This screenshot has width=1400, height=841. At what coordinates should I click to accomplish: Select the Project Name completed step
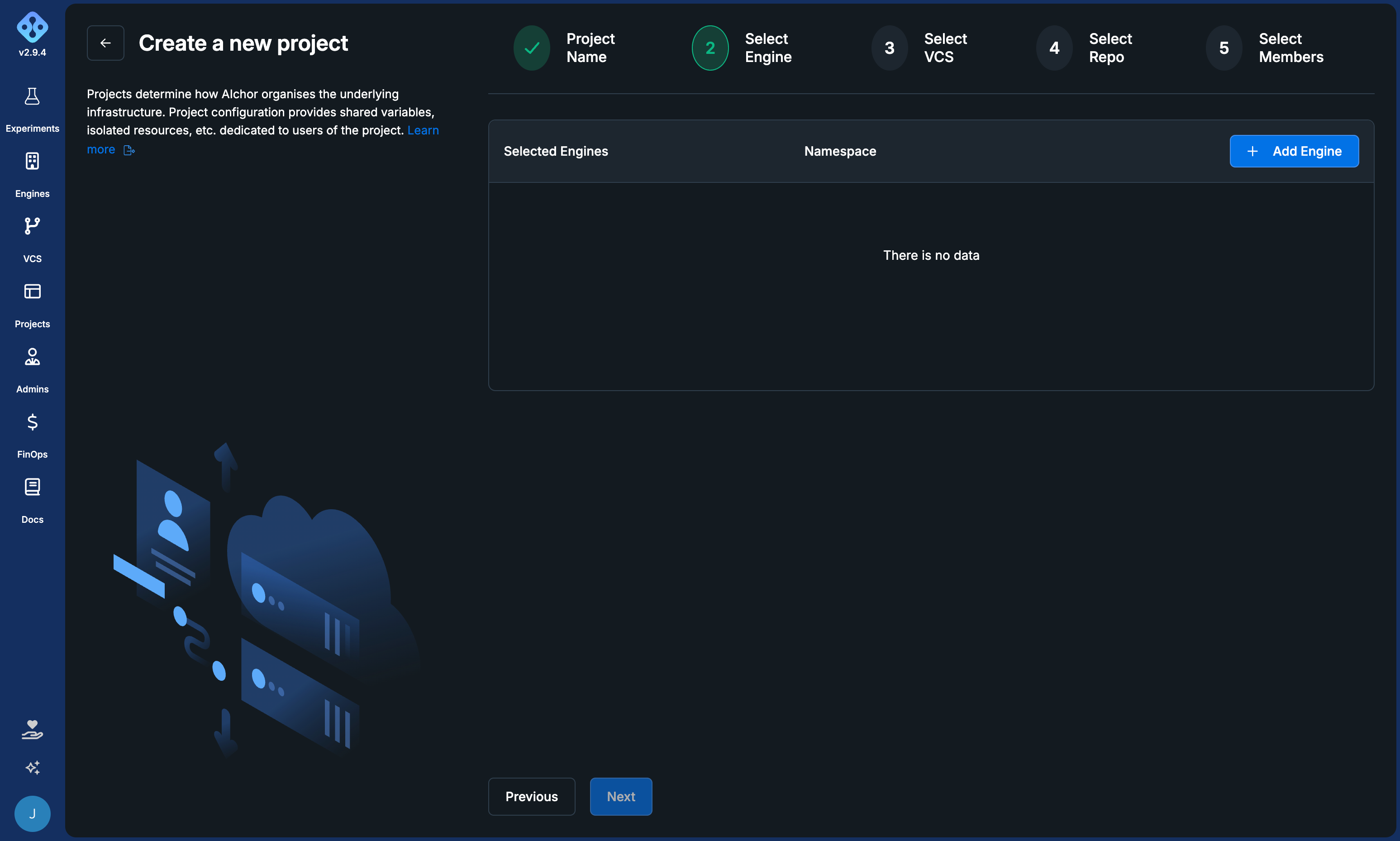click(x=564, y=48)
